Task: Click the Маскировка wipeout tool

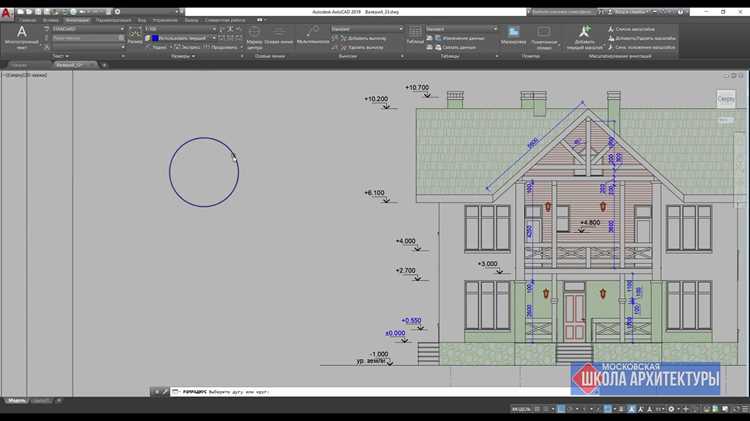Action: (513, 35)
